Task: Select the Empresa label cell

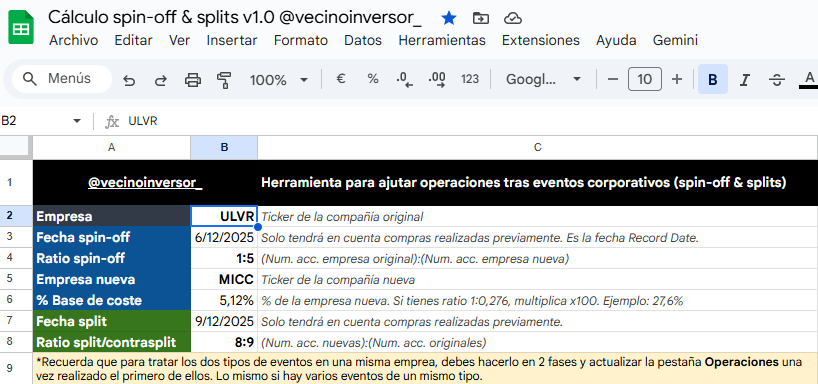Action: click(x=112, y=216)
